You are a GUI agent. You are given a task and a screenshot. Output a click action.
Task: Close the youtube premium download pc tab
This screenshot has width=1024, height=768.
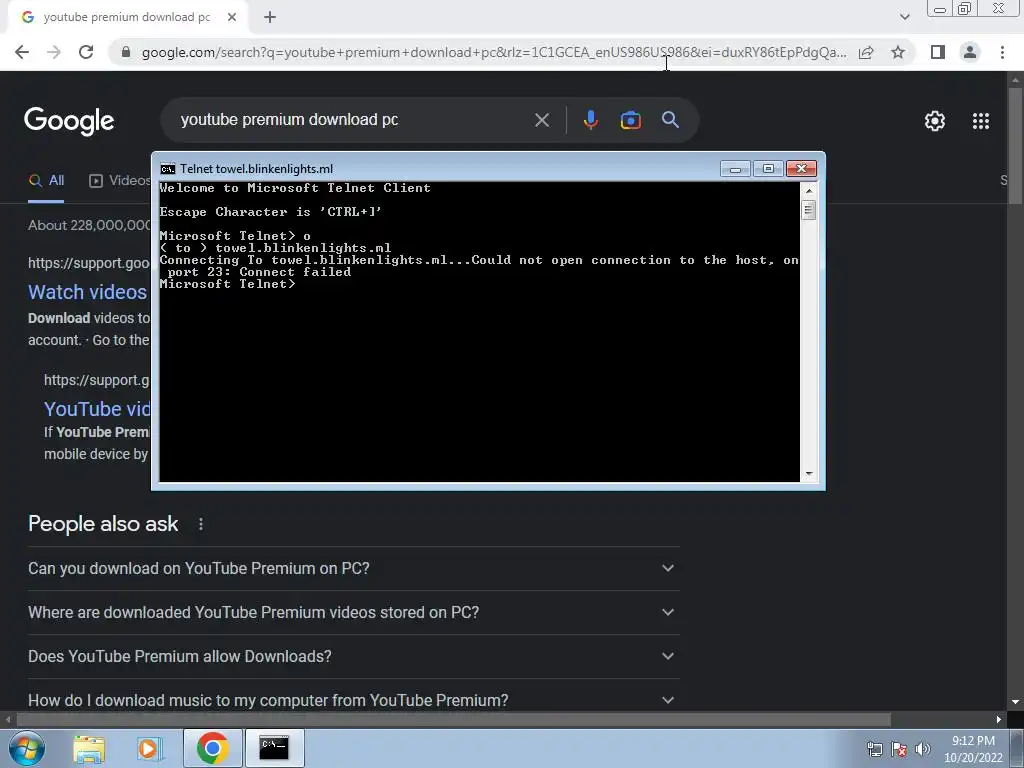232,17
